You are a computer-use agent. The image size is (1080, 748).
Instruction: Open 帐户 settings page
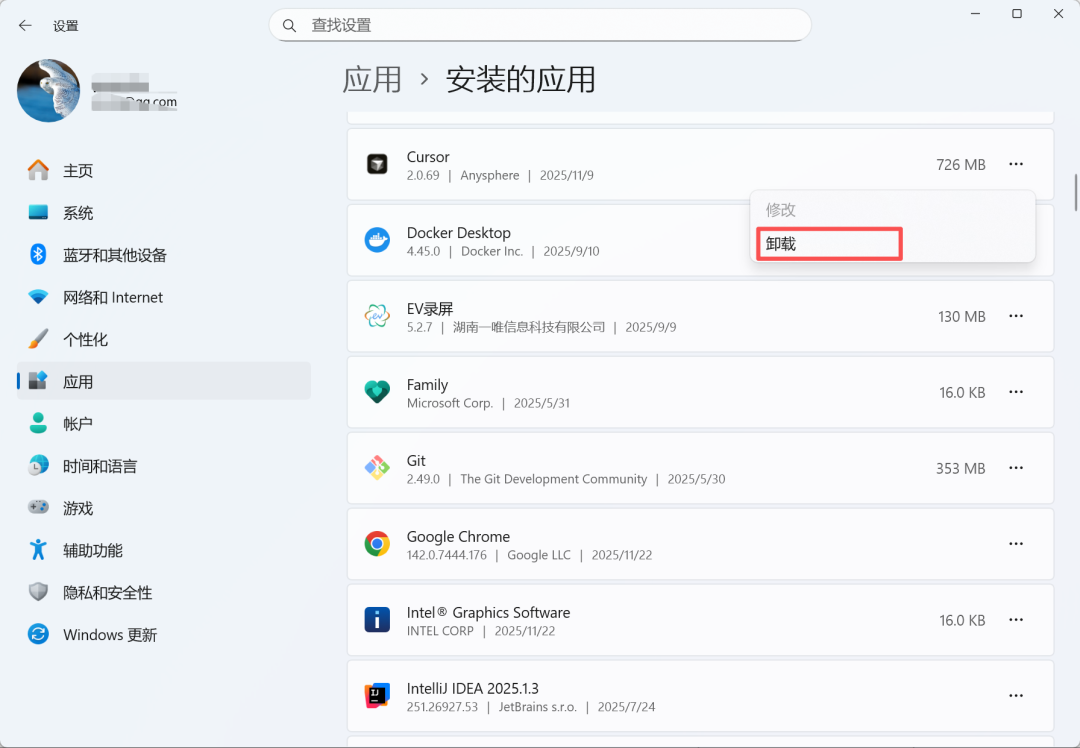pyautogui.click(x=164, y=424)
